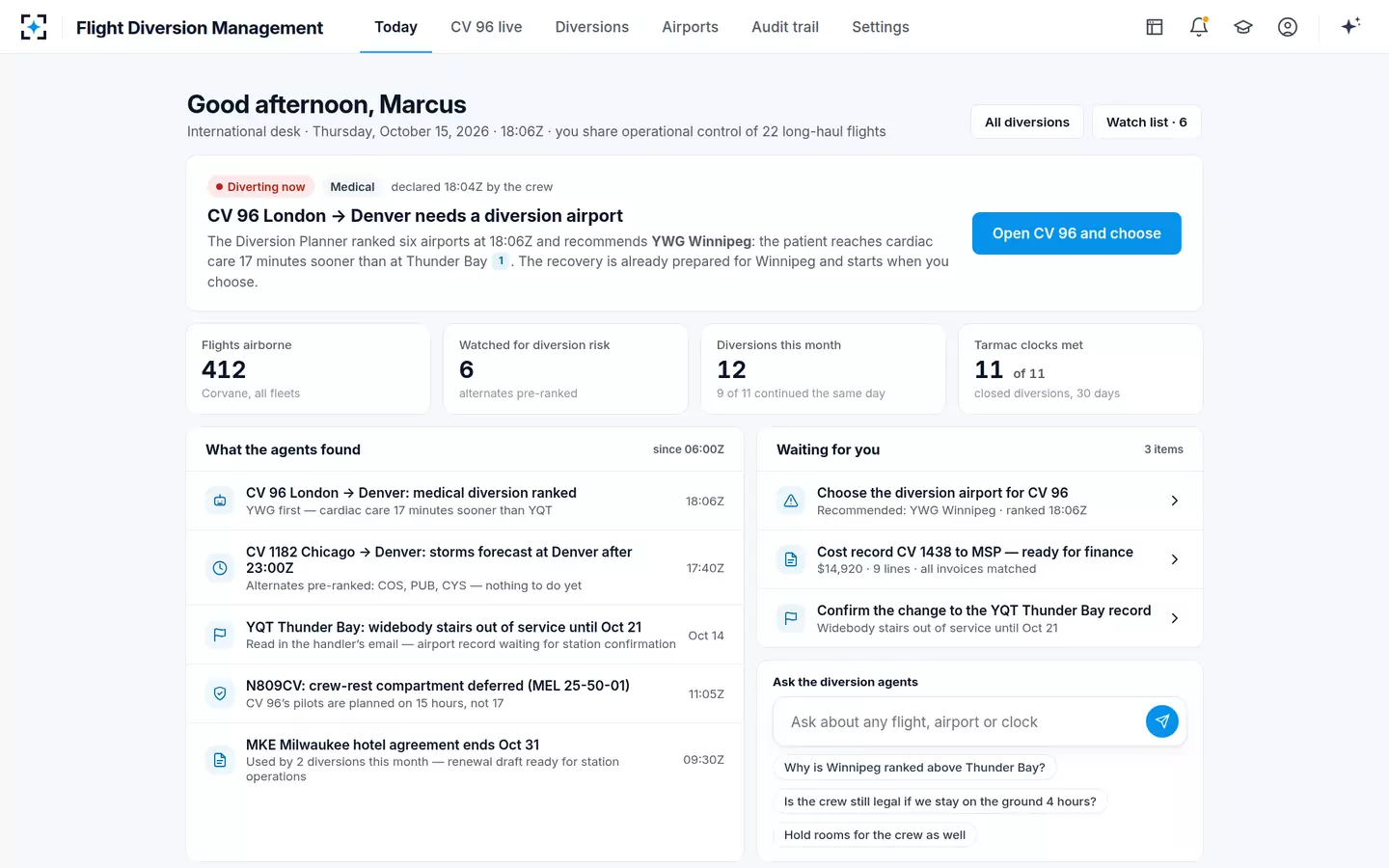Expand the Confirm YQT Thunder Bay record chevron
The width and height of the screenshot is (1389, 868).
pos(1174,618)
